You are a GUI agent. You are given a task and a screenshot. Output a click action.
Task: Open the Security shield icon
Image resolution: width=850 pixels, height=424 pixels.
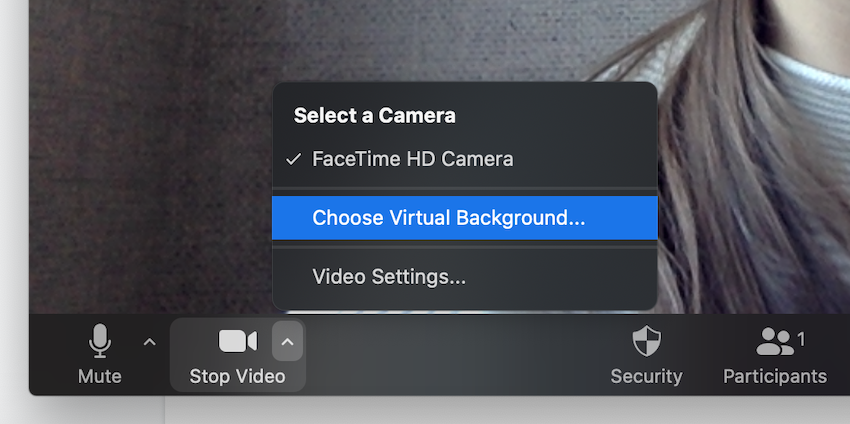pos(647,341)
